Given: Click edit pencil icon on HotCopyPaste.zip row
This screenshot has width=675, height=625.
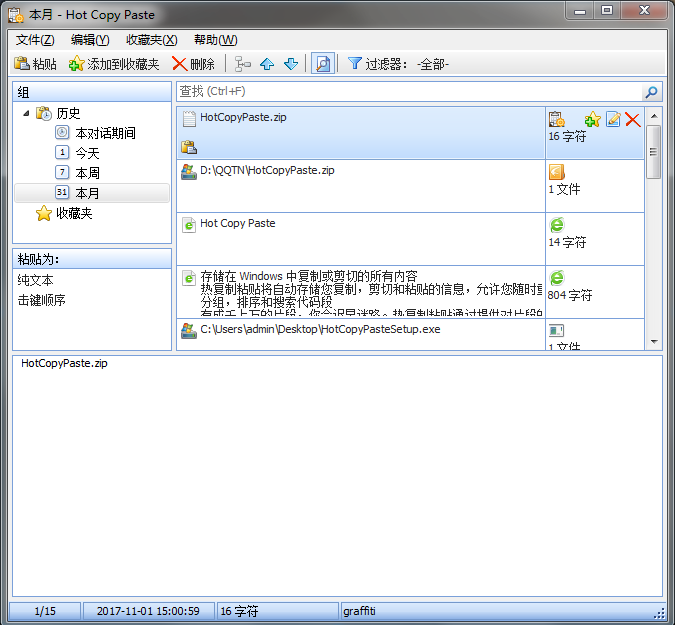Looking at the screenshot, I should (613, 119).
